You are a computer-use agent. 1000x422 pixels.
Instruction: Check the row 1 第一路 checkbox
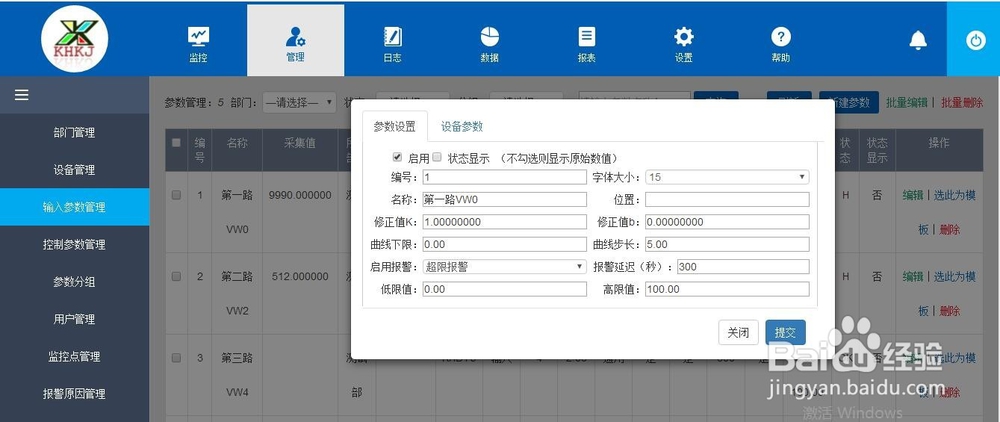tap(176, 195)
